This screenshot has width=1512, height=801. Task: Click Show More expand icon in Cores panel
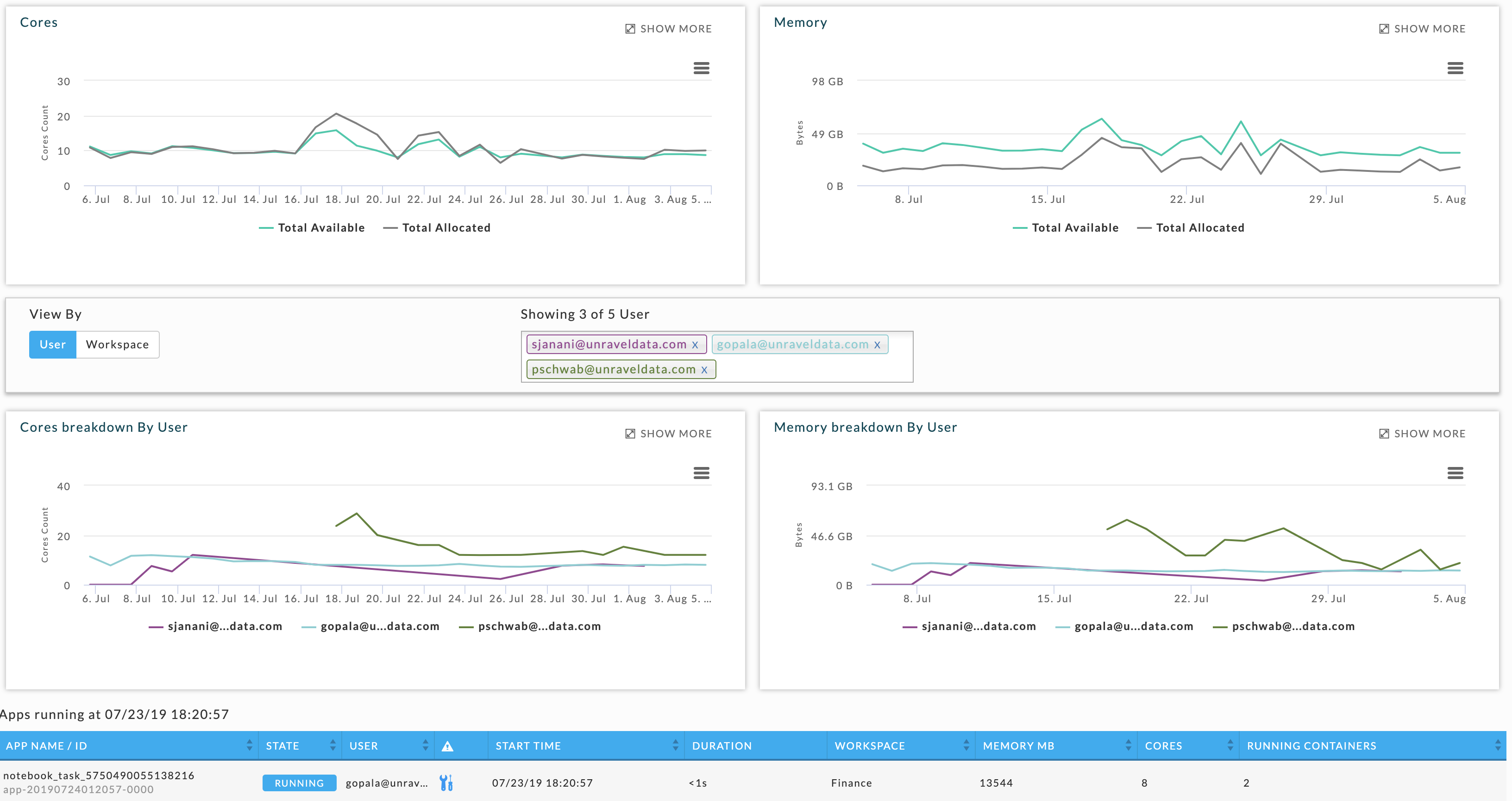(630, 29)
